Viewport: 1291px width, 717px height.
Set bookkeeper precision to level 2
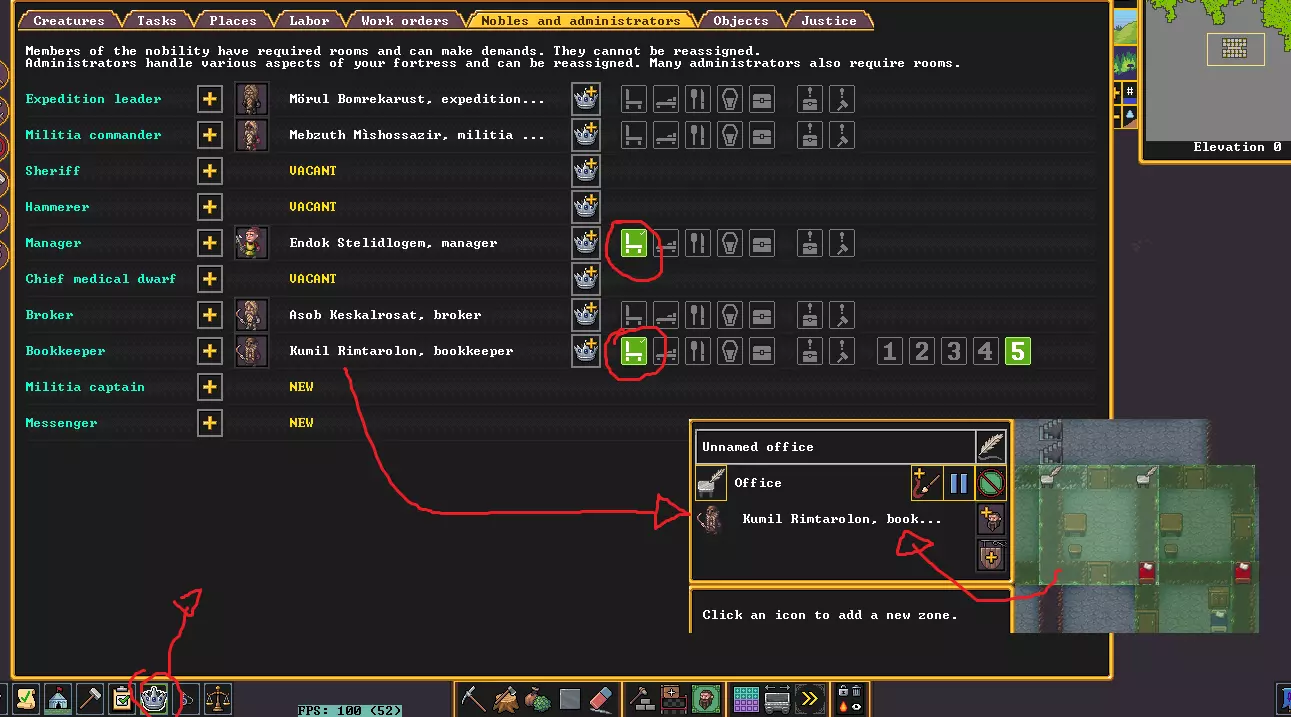922,351
